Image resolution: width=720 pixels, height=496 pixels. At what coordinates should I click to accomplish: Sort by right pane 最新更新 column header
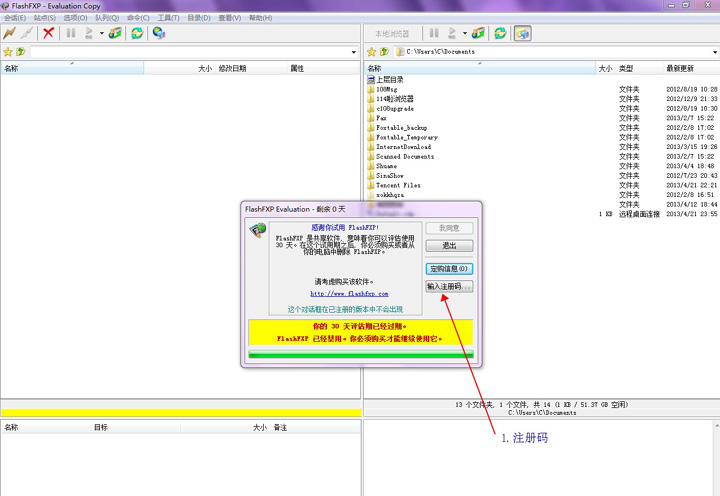tap(680, 69)
